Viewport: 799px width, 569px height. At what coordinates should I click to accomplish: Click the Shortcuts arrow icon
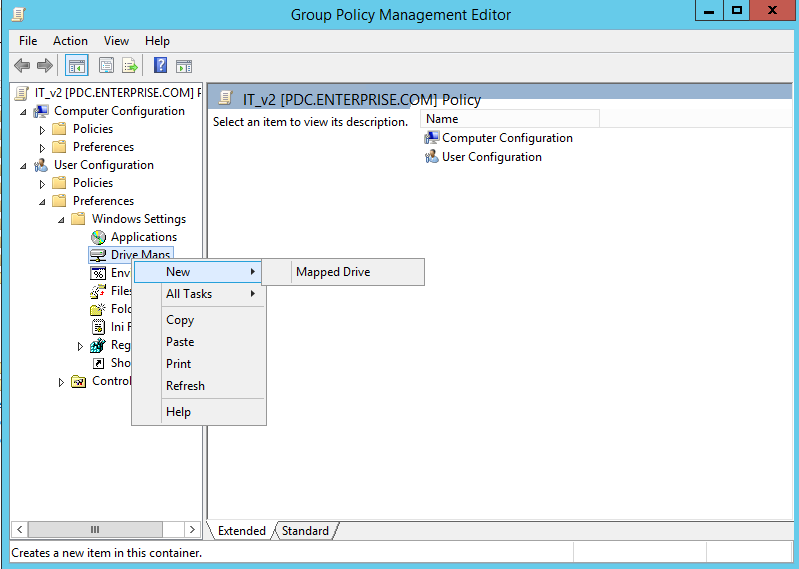click(x=98, y=363)
